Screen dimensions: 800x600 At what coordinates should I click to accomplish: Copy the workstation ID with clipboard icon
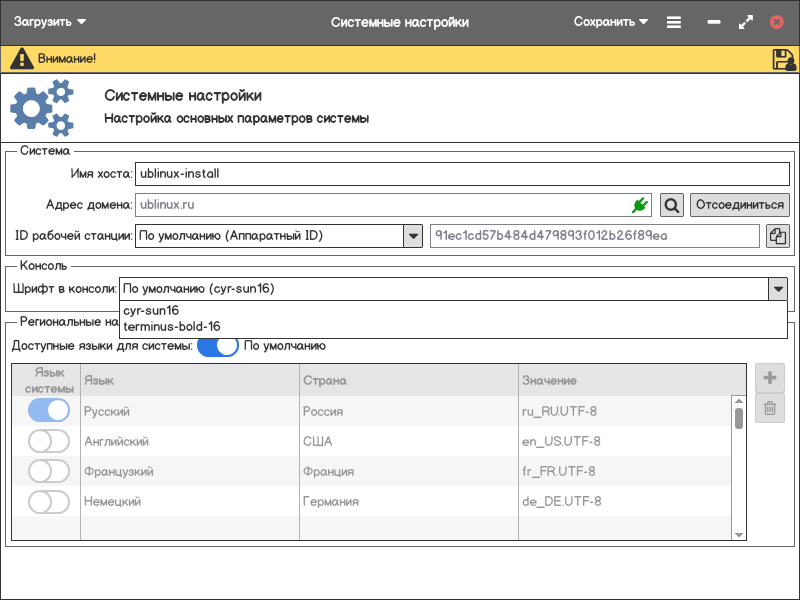pyautogui.click(x=777, y=236)
